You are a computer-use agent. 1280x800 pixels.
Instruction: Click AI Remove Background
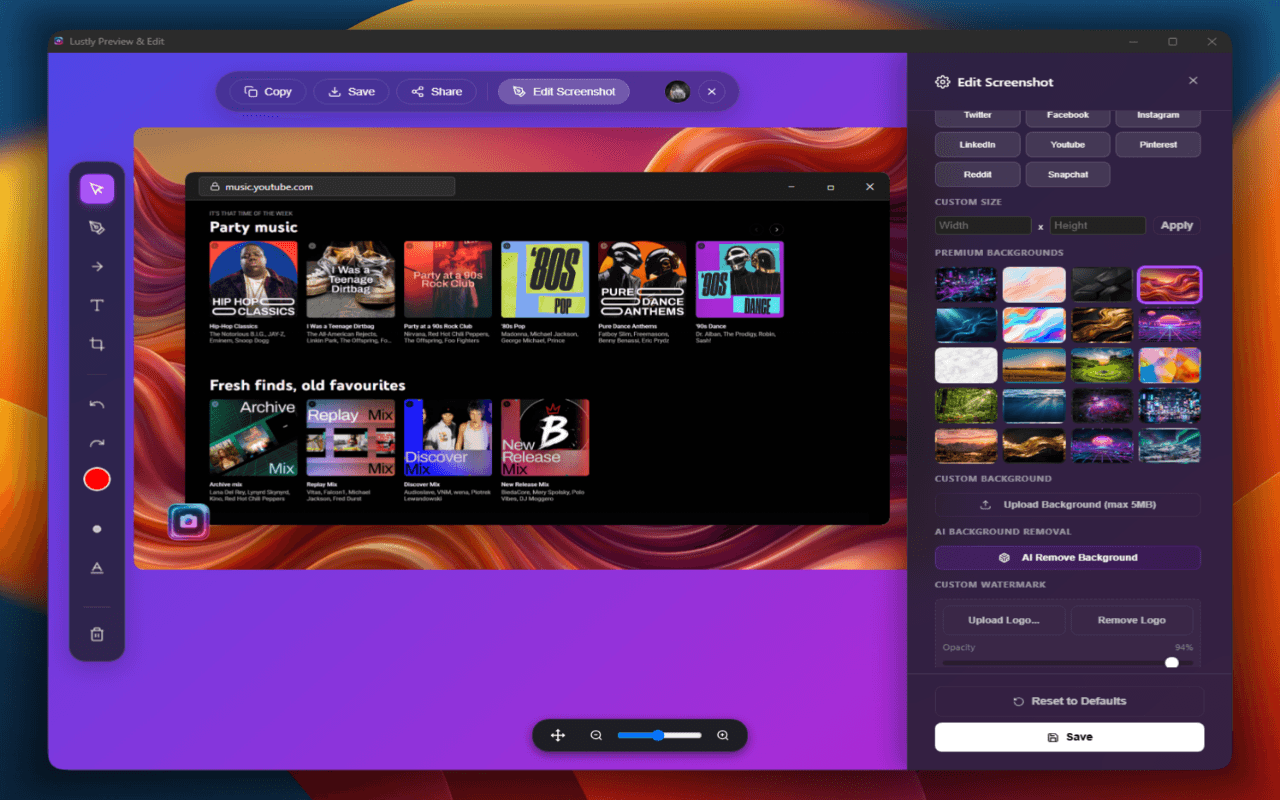pyautogui.click(x=1068, y=558)
